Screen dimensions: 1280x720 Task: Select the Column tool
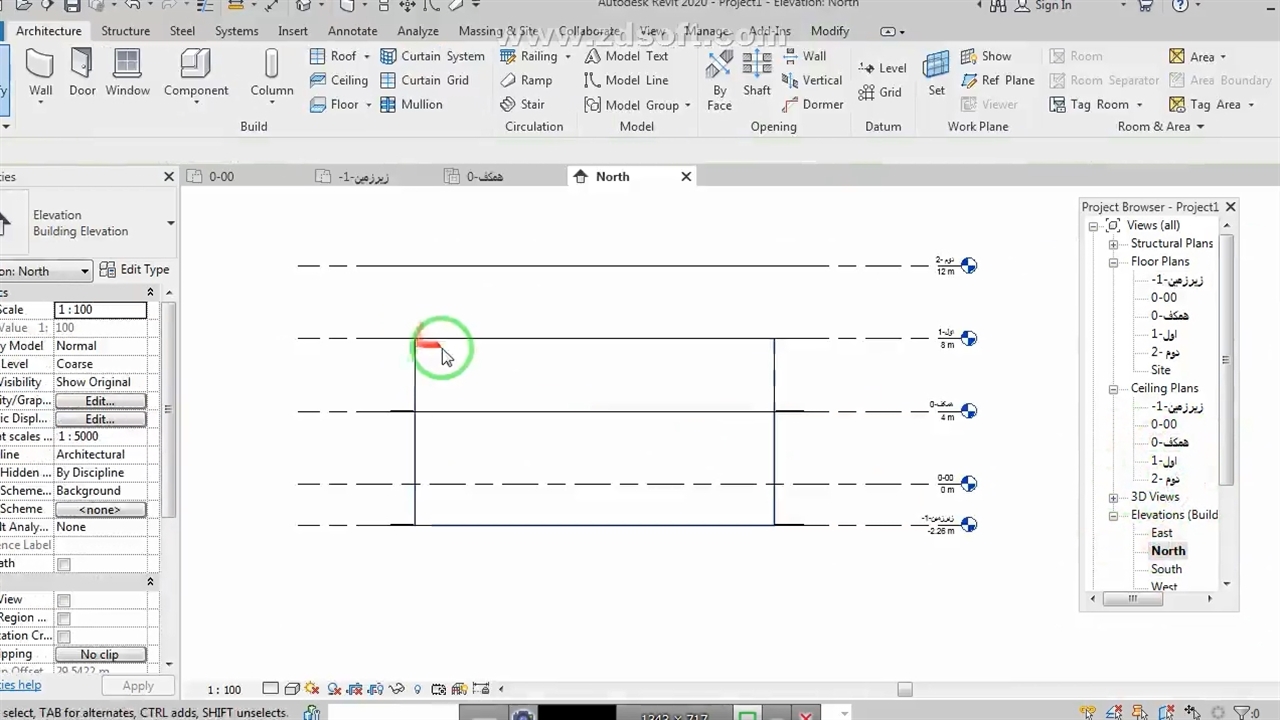(x=271, y=74)
